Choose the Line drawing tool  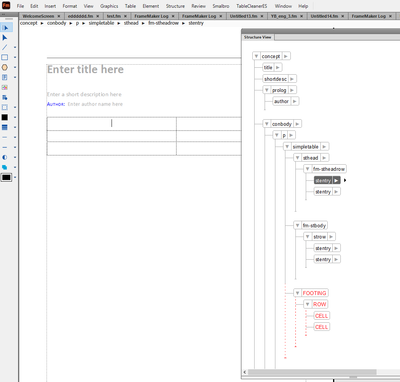point(5,47)
